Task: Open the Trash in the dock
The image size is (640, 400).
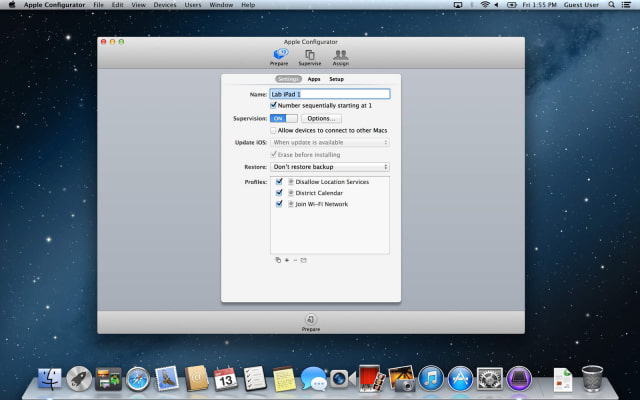Action: (x=592, y=378)
